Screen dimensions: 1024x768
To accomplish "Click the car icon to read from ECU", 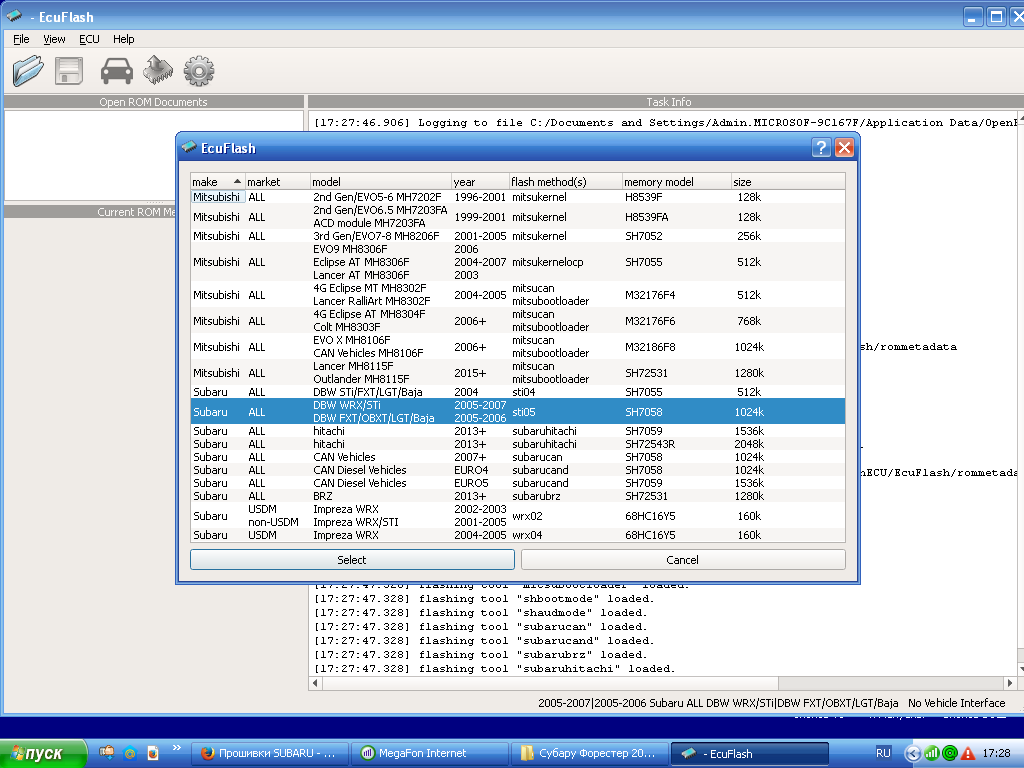I will 117,70.
